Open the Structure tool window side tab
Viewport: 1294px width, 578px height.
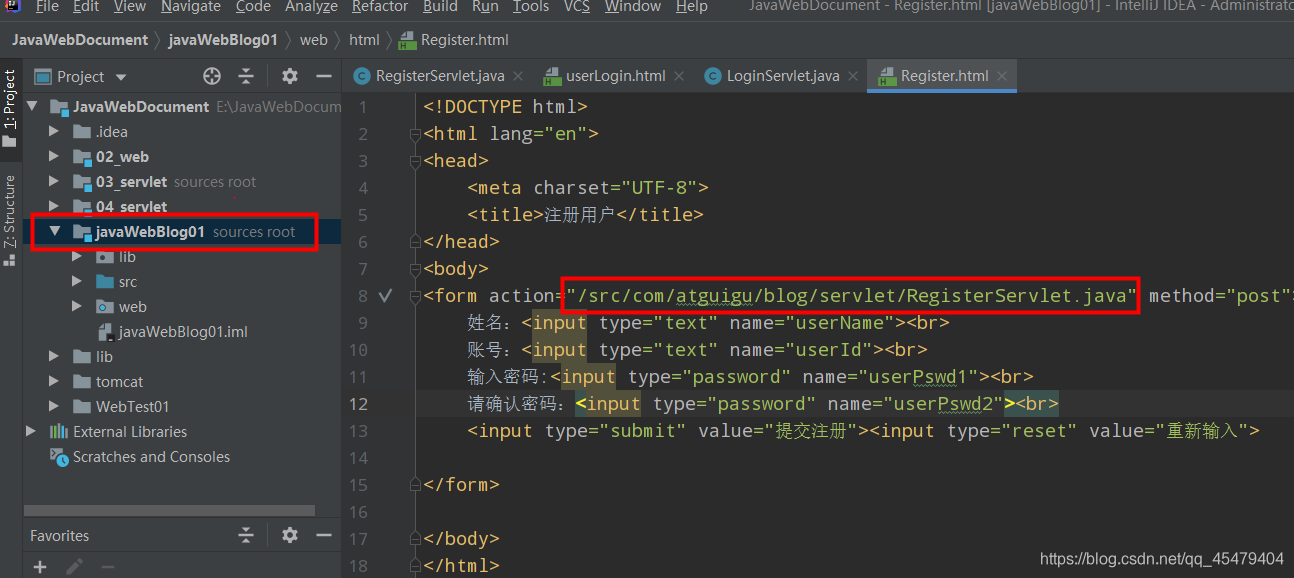10,221
